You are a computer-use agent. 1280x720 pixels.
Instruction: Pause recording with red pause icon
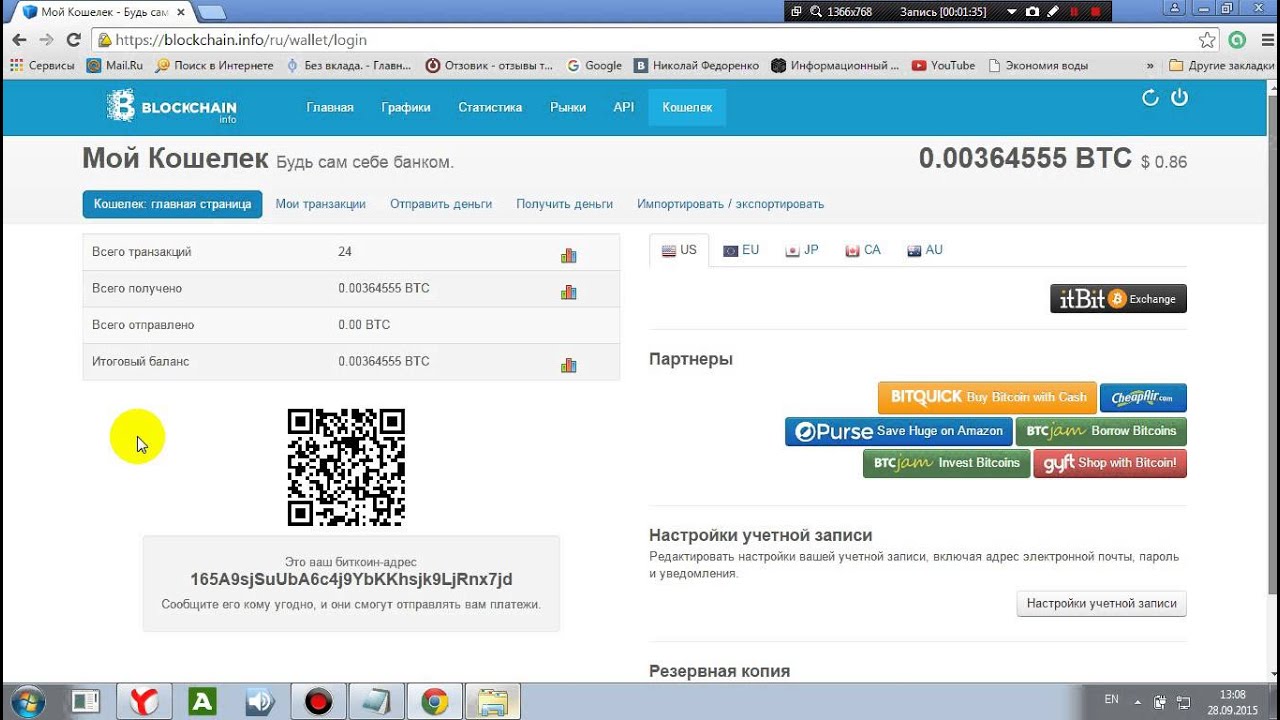point(1075,12)
